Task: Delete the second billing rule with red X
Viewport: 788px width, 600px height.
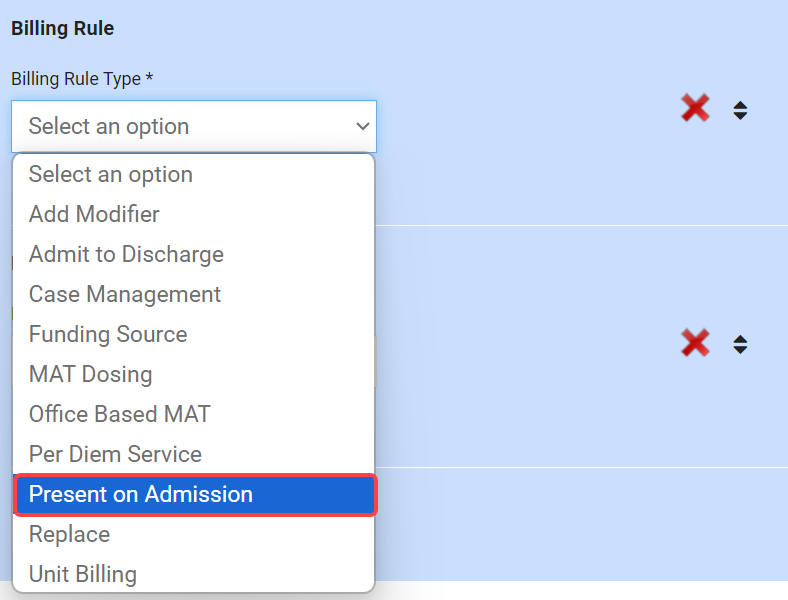Action: 695,343
